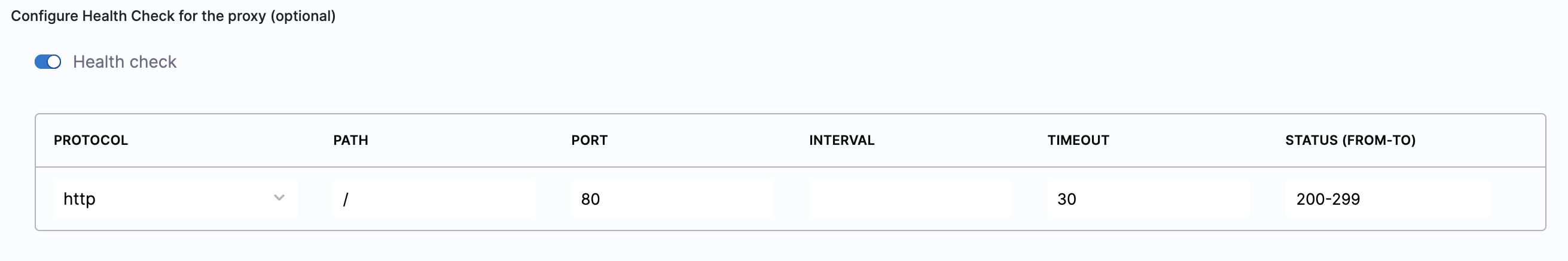Click the Configure Health Check heading
1568x261 pixels.
pyautogui.click(x=139, y=16)
